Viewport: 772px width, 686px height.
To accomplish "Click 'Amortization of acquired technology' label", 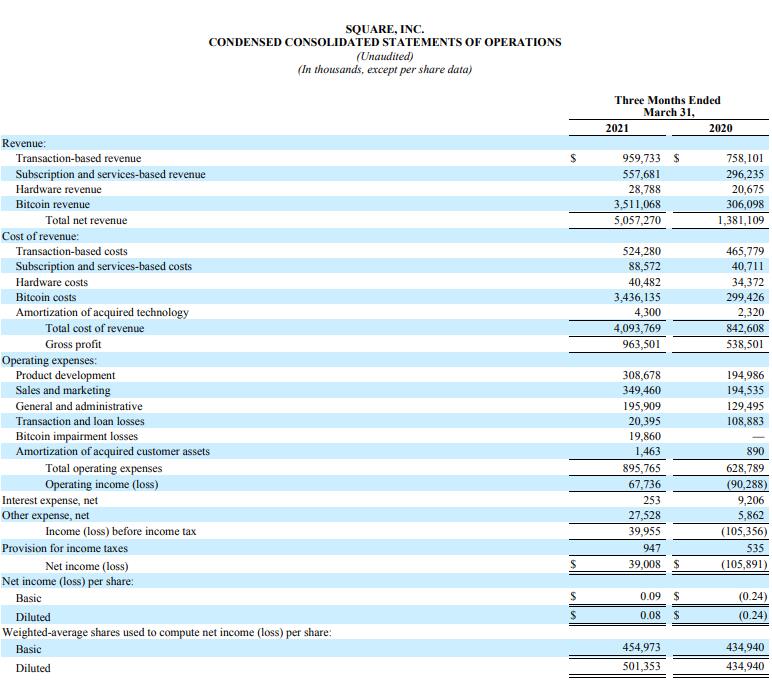I will coord(102,313).
